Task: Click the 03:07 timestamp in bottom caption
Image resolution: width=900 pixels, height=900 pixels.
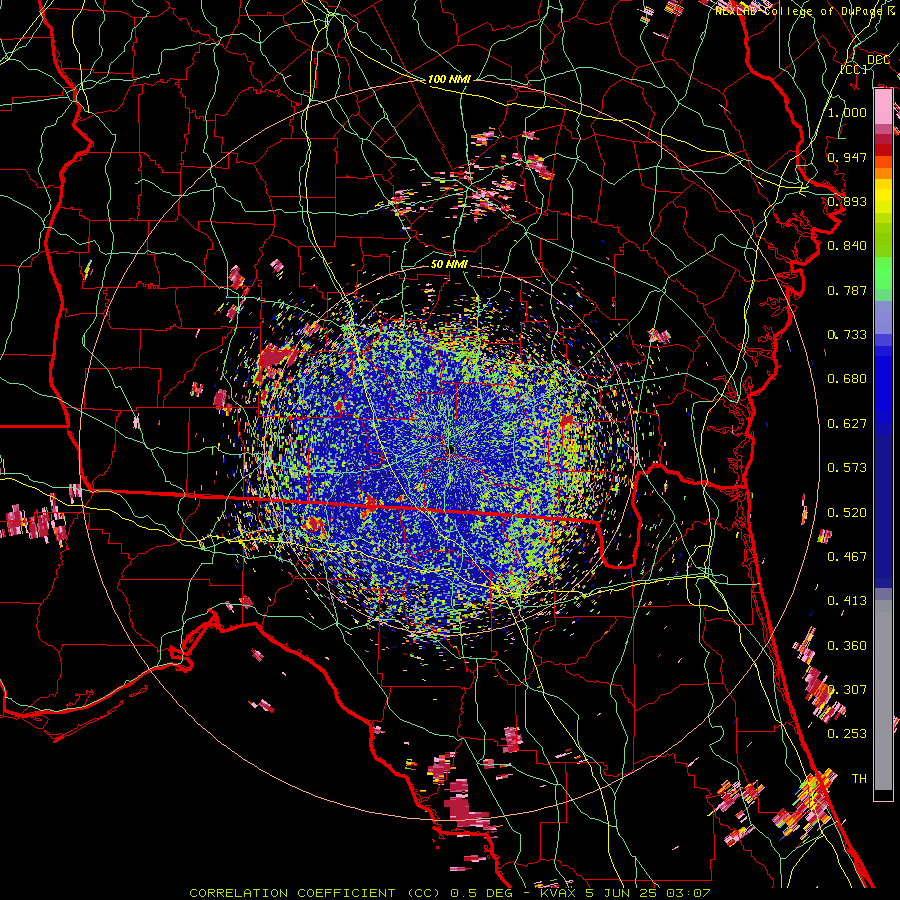Action: (x=688, y=893)
